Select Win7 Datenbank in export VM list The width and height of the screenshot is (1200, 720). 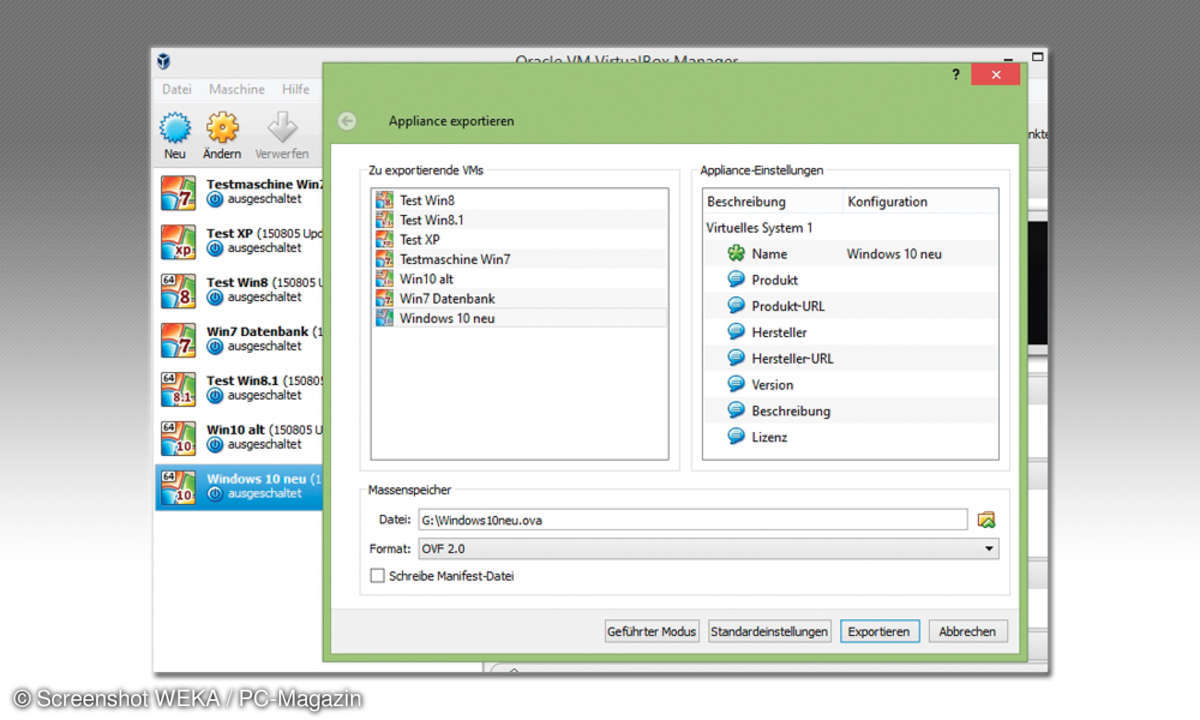coord(518,298)
